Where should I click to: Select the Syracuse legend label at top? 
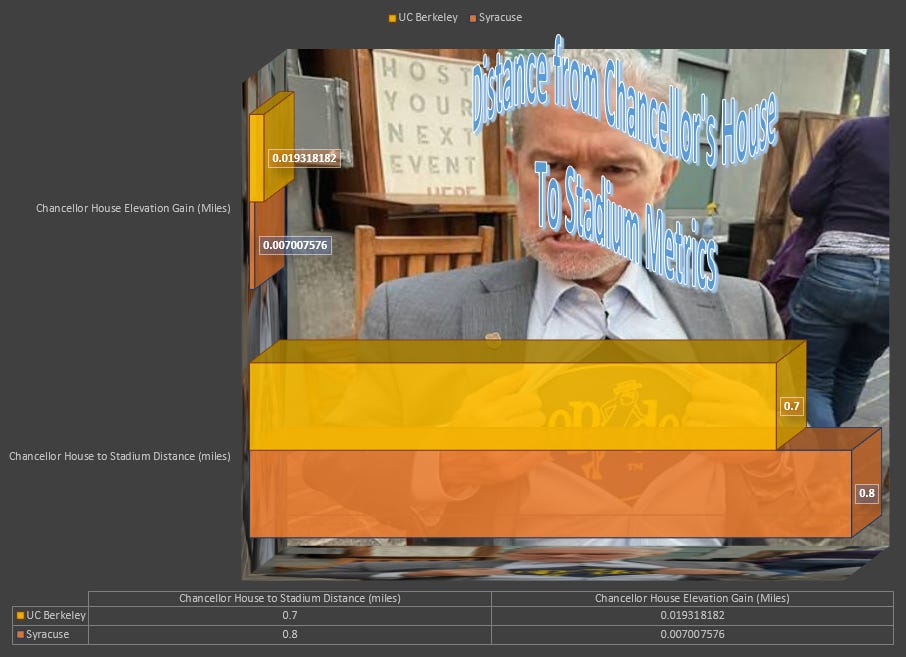click(x=500, y=17)
